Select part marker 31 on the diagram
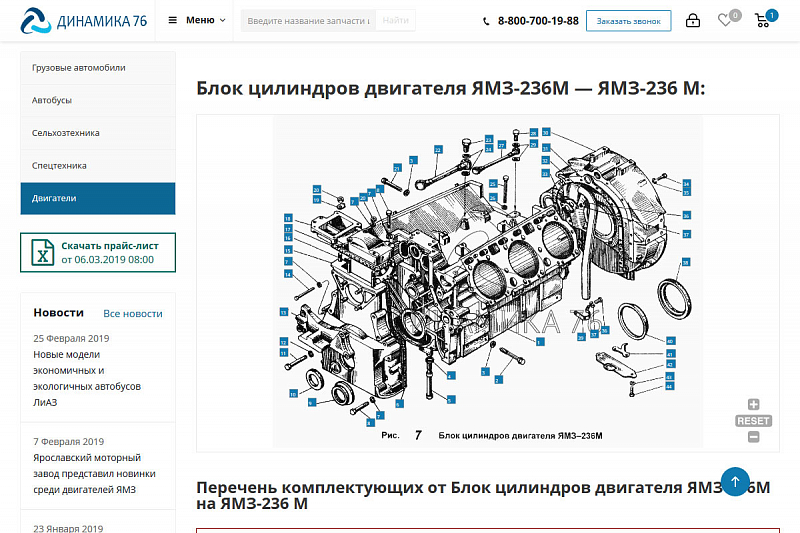 [546, 148]
